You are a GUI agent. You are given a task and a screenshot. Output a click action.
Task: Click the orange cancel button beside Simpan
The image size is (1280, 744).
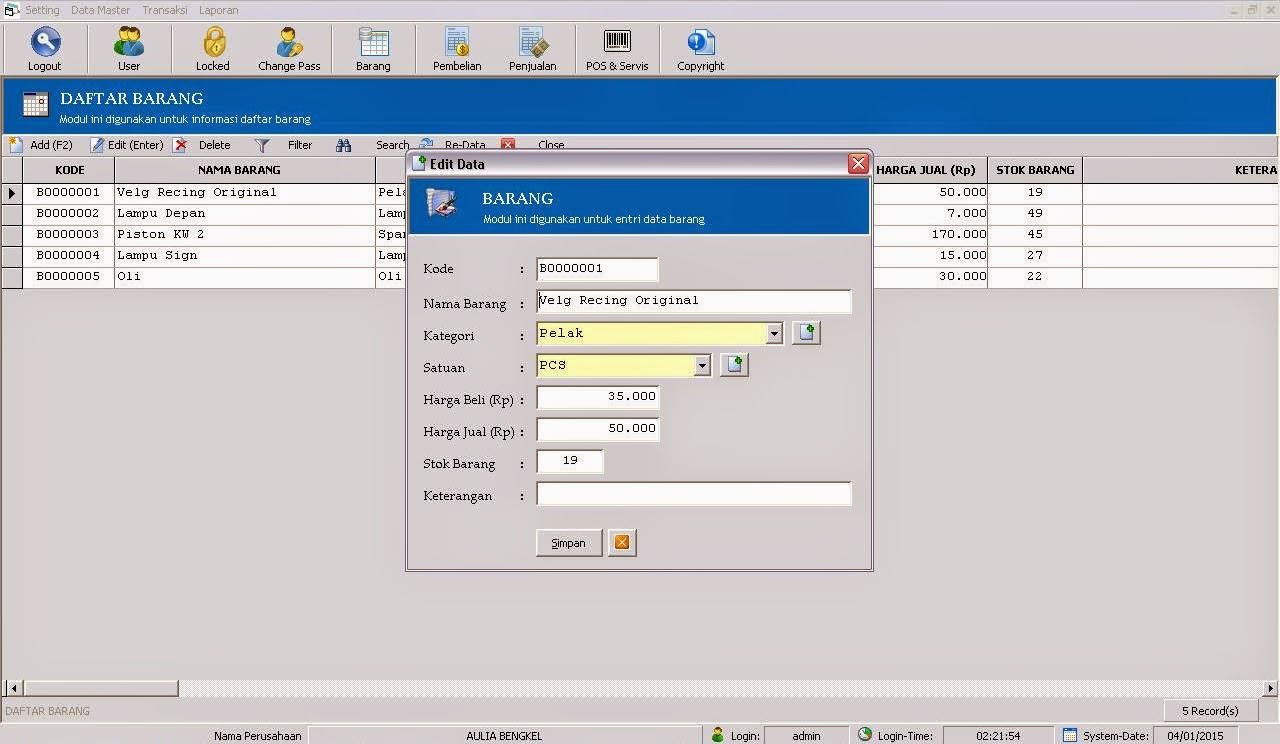click(x=622, y=543)
